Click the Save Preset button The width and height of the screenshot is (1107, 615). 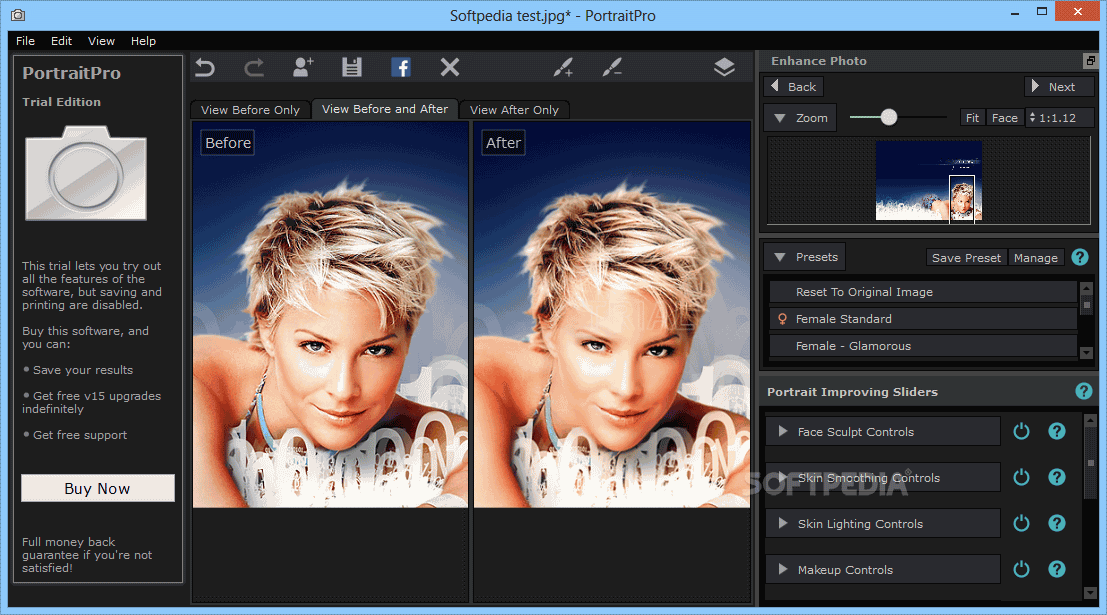point(966,258)
